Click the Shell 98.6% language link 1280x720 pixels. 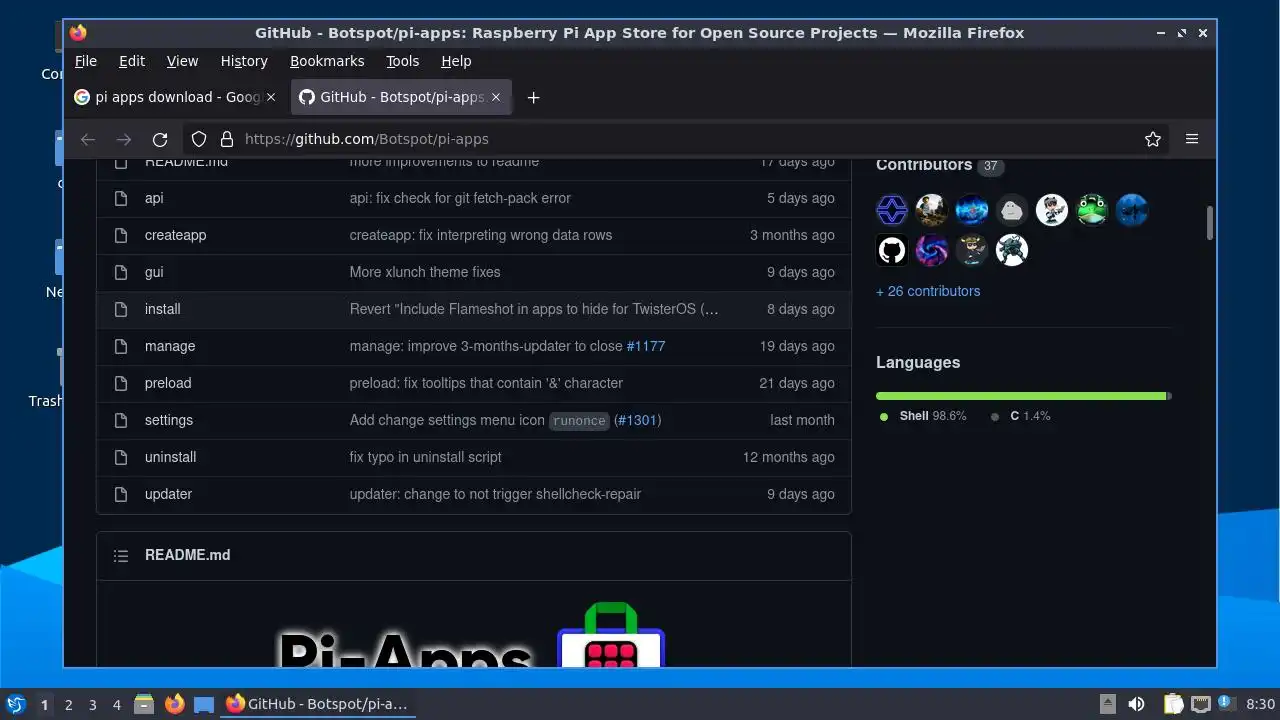coord(924,416)
